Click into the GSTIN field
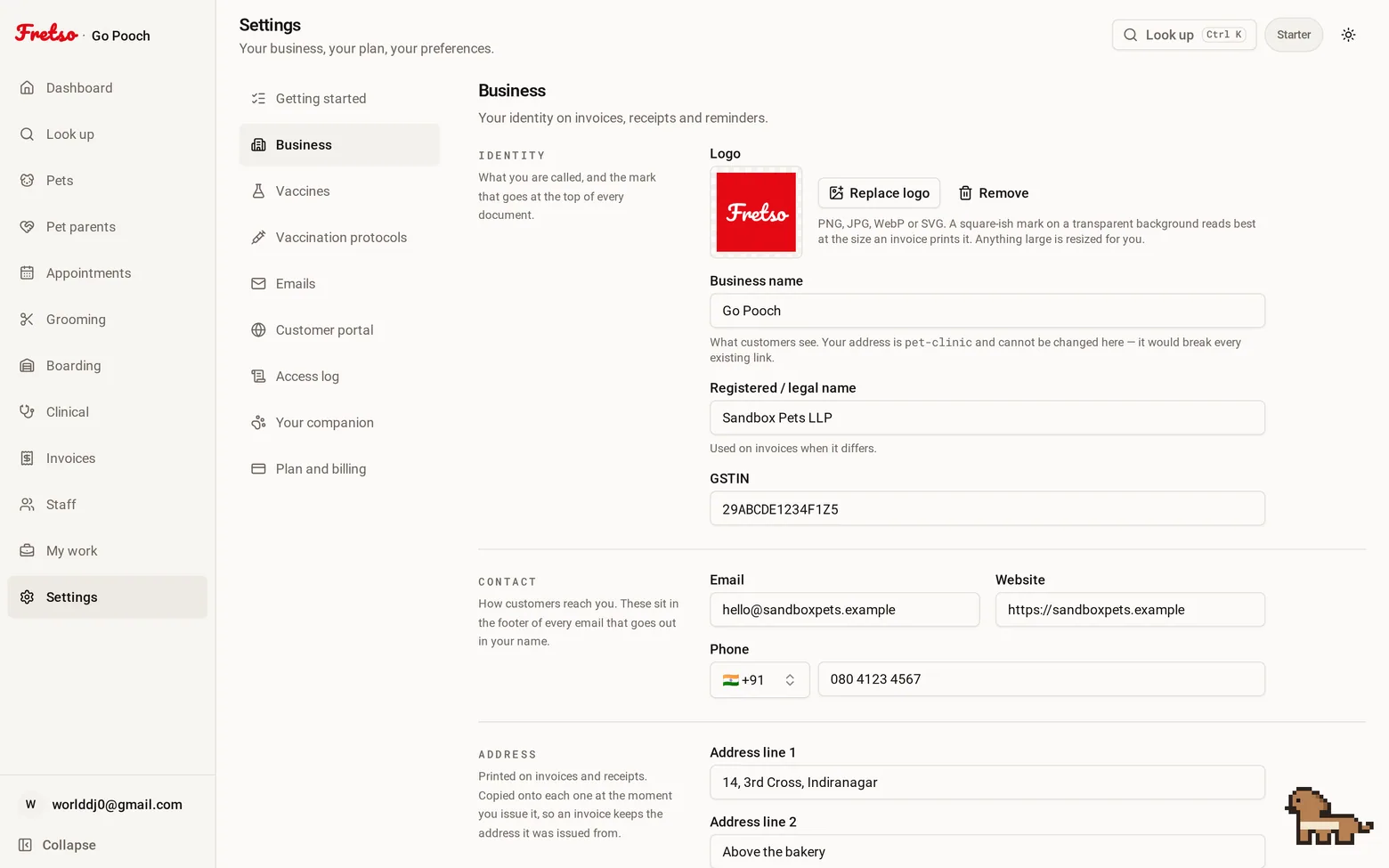Image resolution: width=1389 pixels, height=868 pixels. pos(987,509)
